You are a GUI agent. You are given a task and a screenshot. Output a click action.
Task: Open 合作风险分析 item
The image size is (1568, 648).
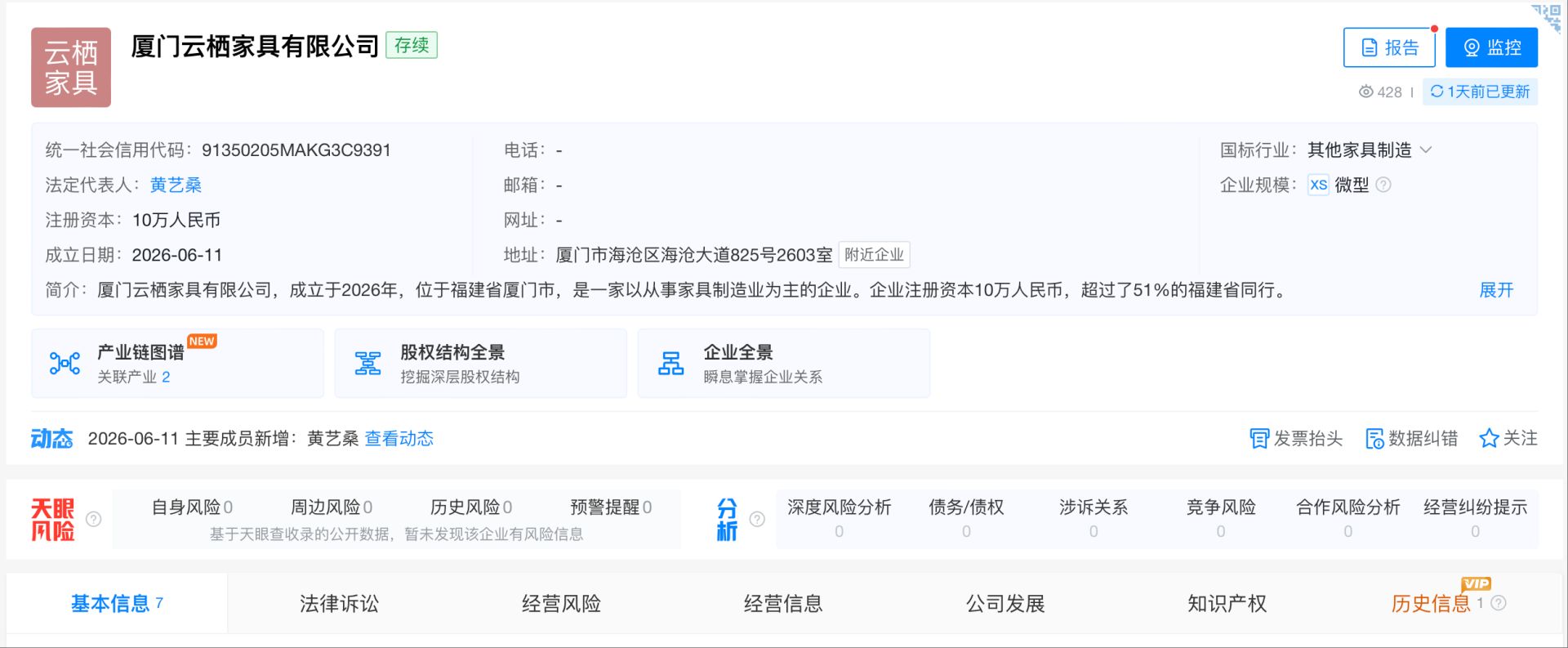click(x=1348, y=518)
